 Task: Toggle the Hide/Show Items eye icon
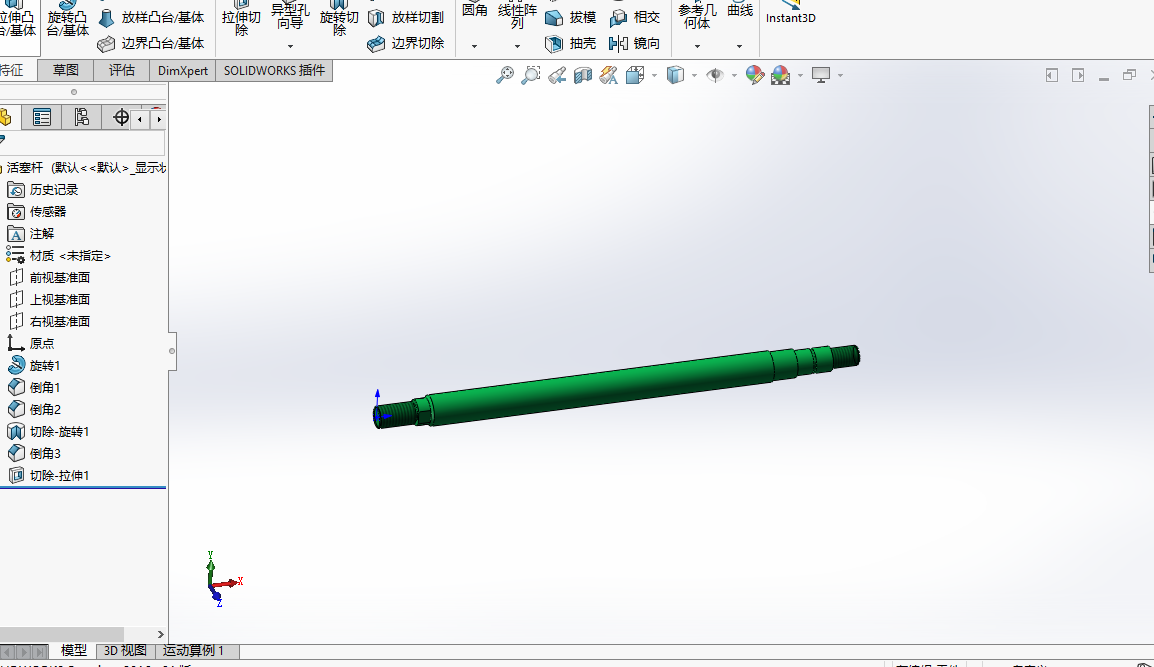tap(714, 75)
